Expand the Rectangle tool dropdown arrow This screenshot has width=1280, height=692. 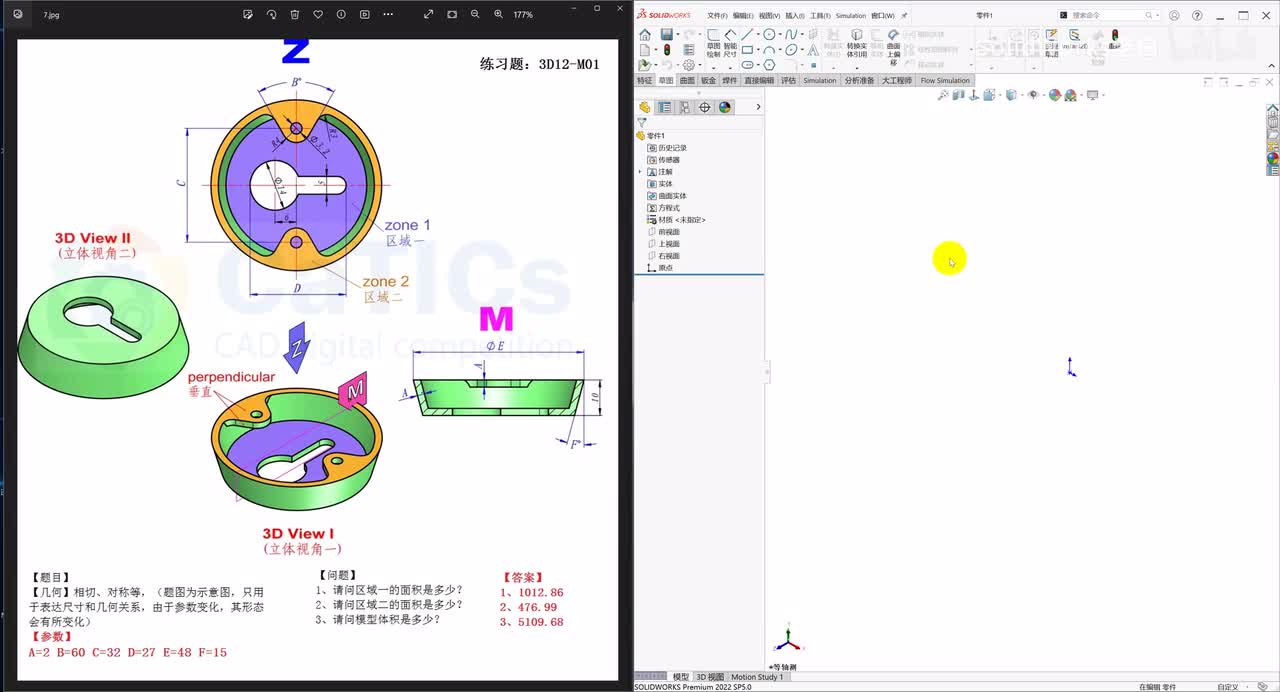pyautogui.click(x=758, y=50)
